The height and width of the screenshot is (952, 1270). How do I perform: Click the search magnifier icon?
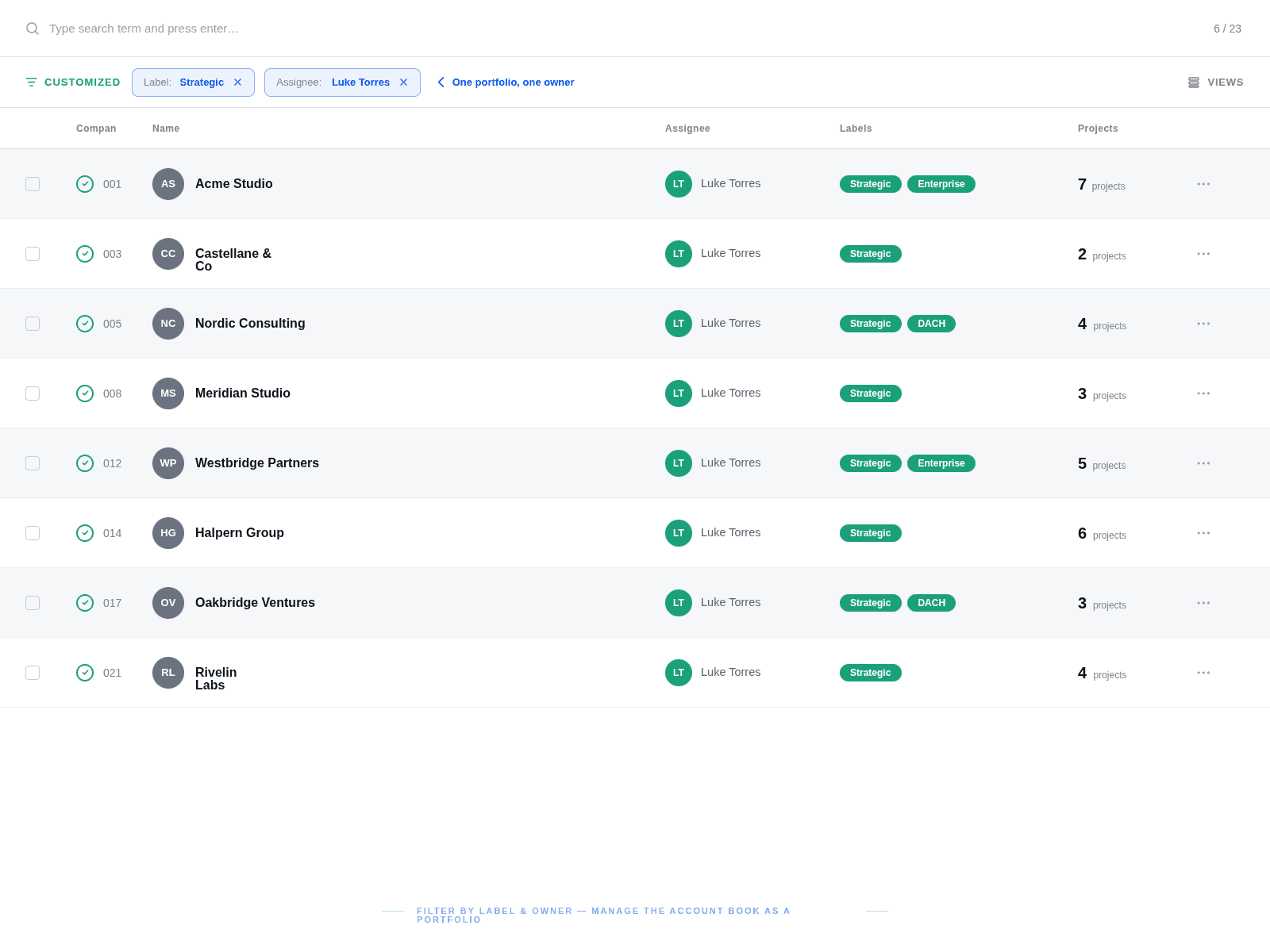(33, 29)
